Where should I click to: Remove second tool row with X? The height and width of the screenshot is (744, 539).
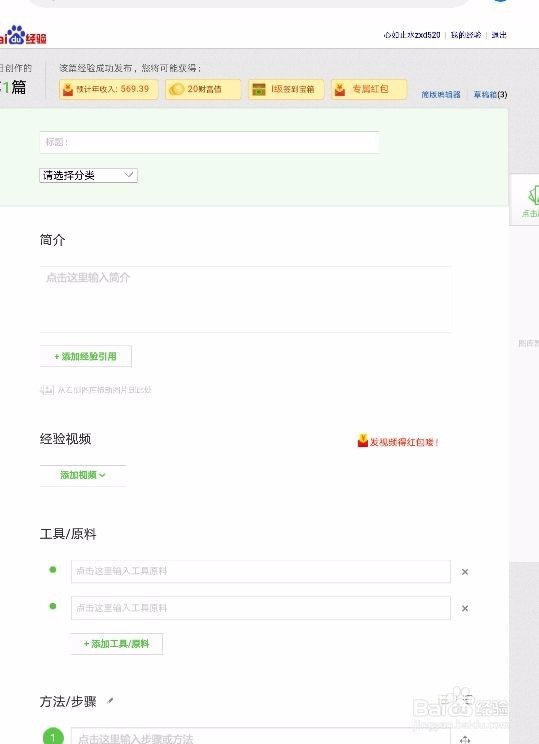(x=465, y=608)
